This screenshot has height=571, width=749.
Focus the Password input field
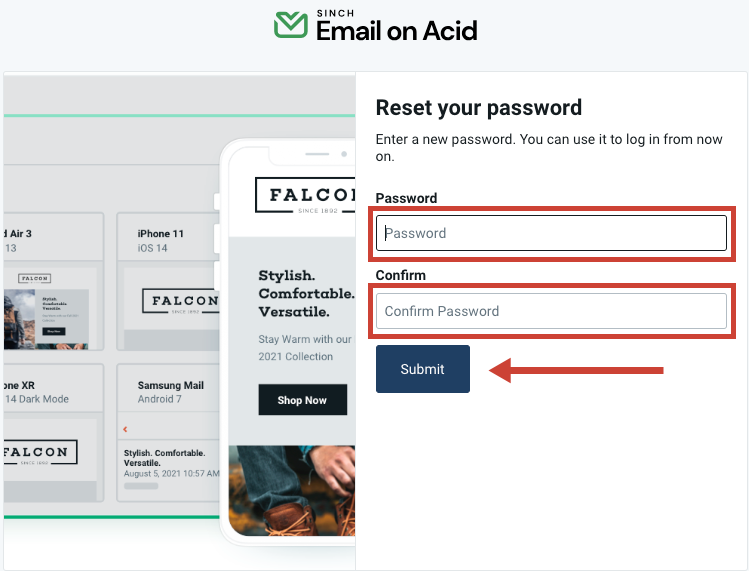(x=551, y=233)
